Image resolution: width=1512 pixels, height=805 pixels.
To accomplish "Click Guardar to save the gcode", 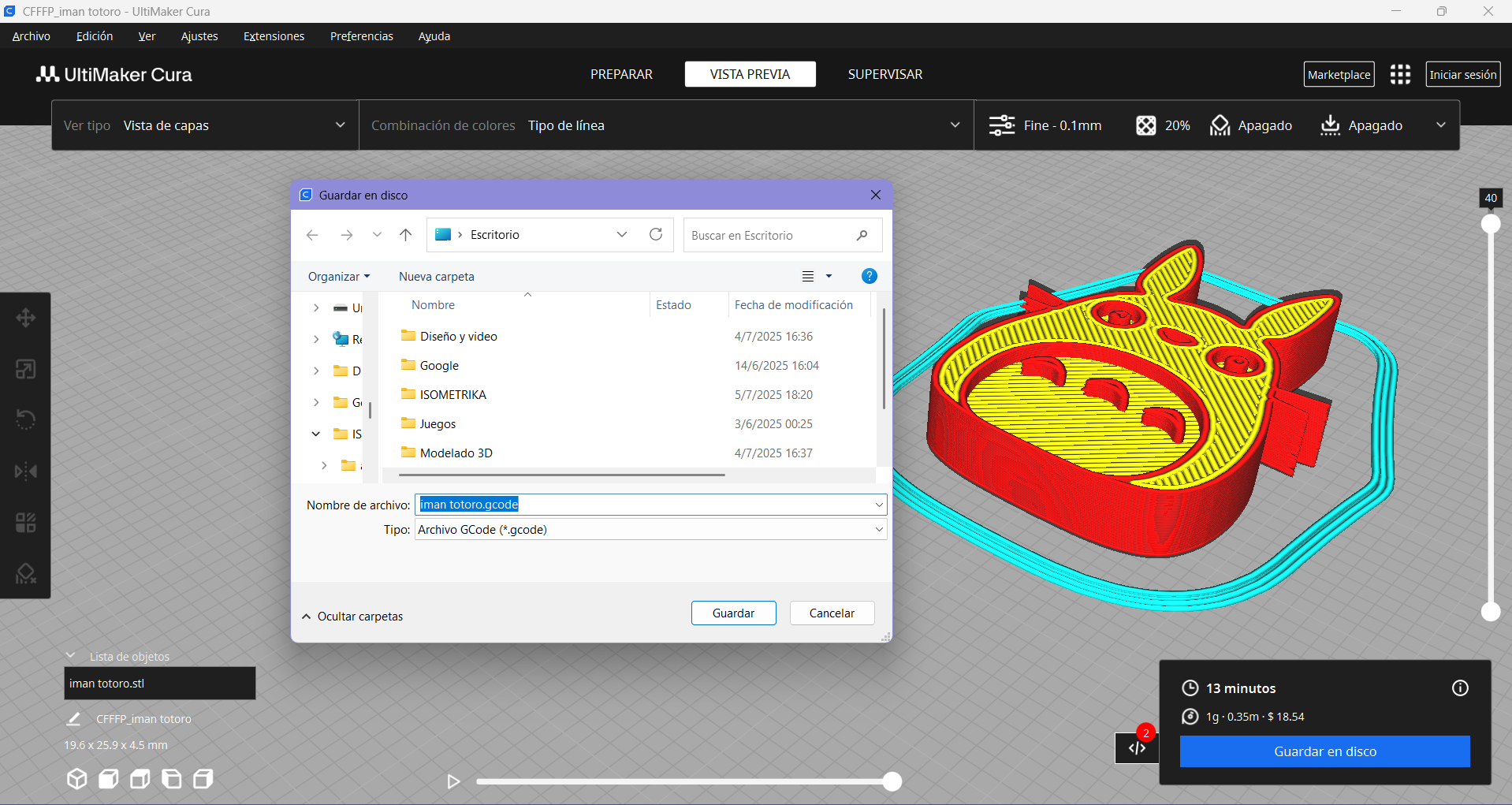I will (x=733, y=613).
